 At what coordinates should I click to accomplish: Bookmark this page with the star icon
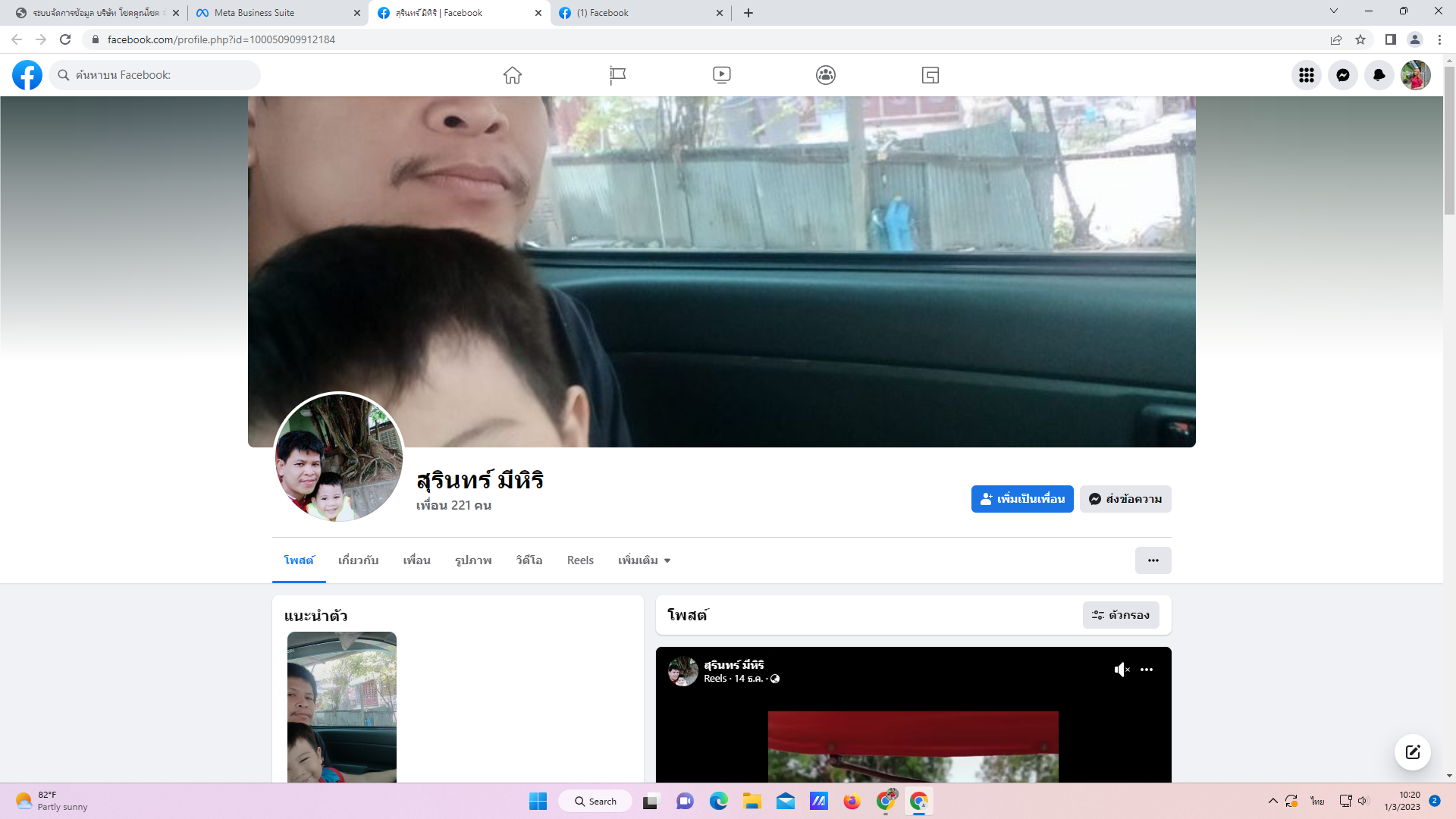[1360, 39]
